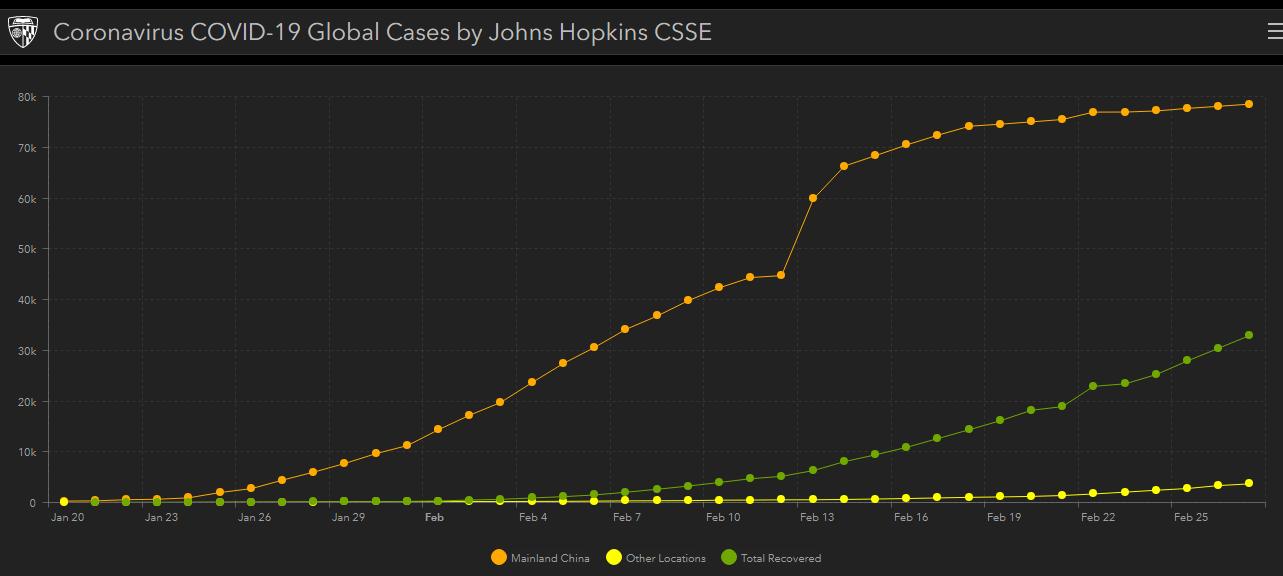Click the Feb 4 x-axis label
Screen dimensions: 1283x576
coord(533,518)
